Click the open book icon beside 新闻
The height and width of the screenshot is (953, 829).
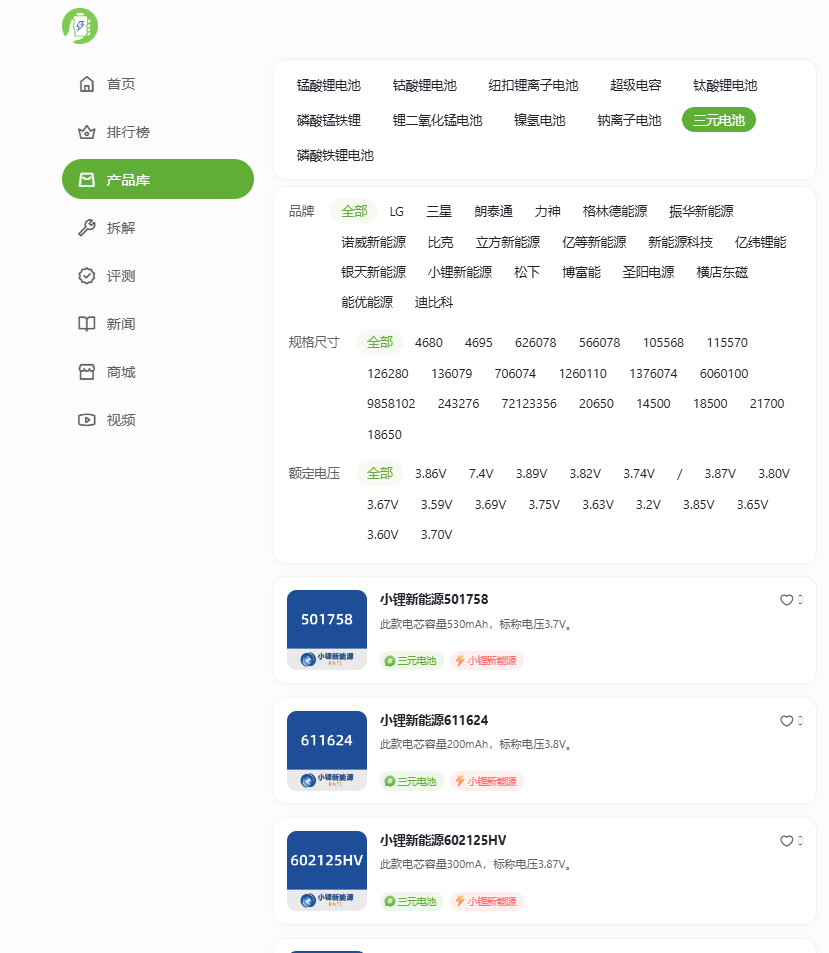[x=87, y=324]
